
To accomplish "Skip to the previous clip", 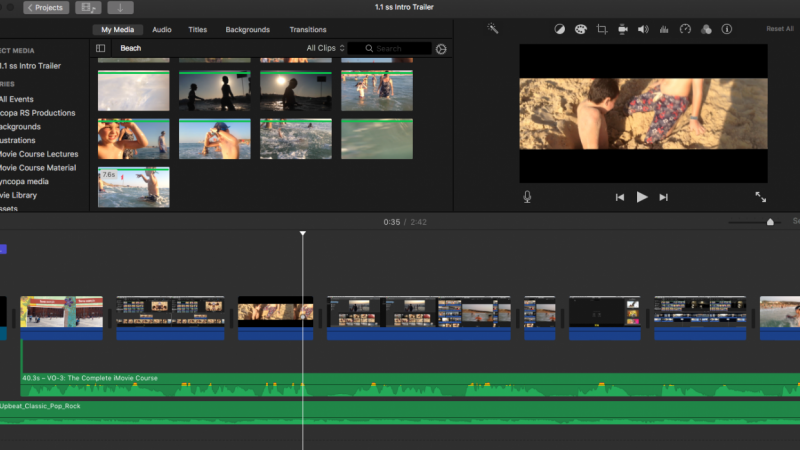I will [x=619, y=197].
